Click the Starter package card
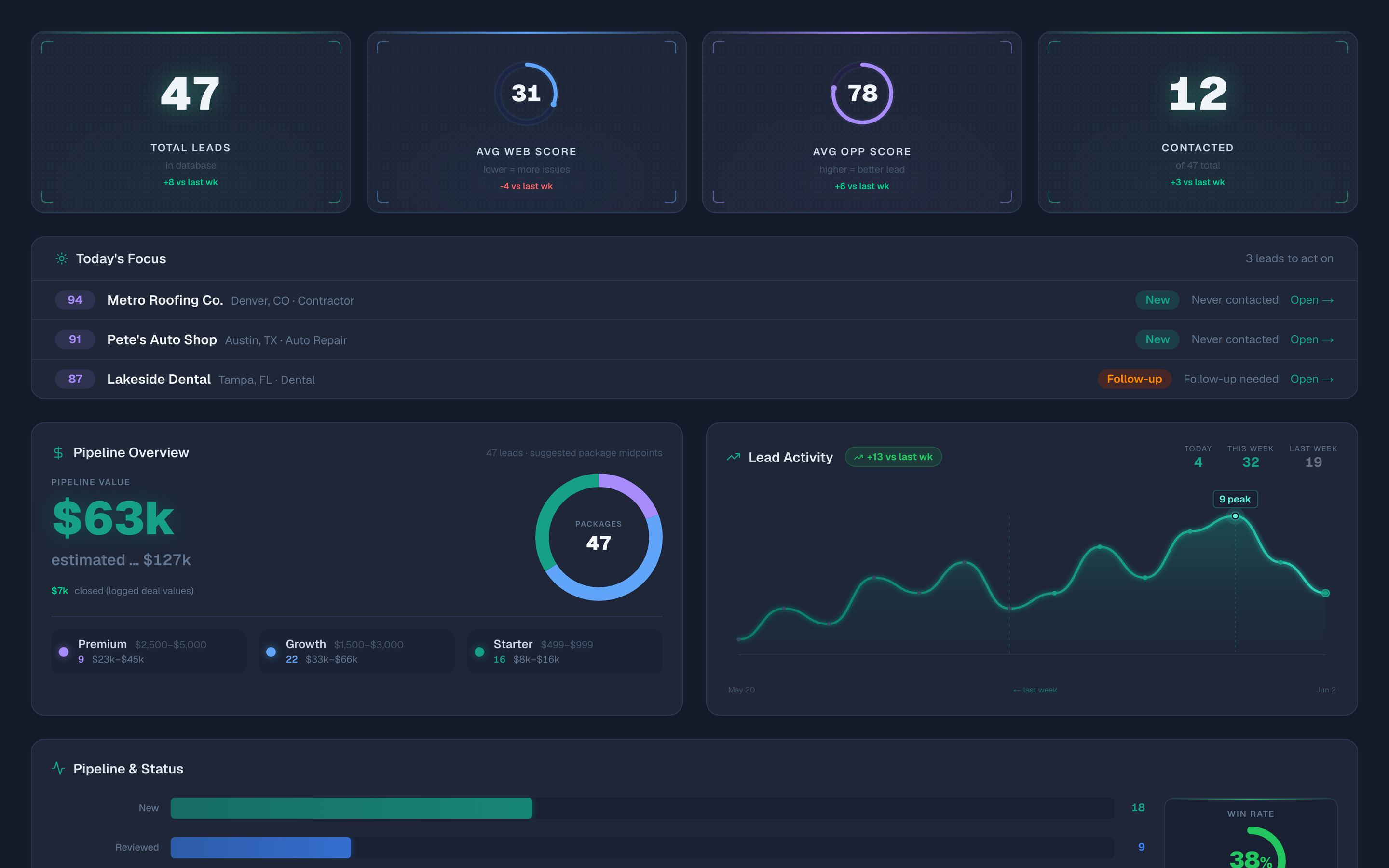The width and height of the screenshot is (1389, 868). pos(565,651)
